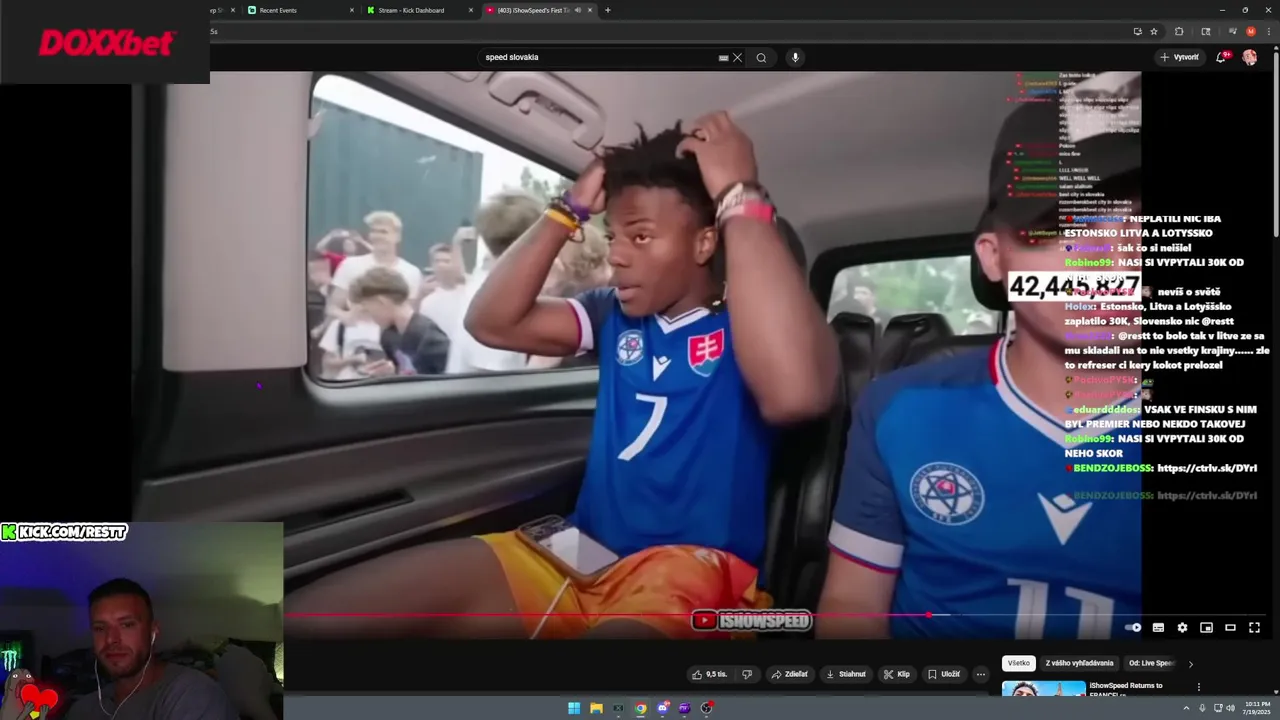The width and height of the screenshot is (1280, 720).
Task: Toggle the autoplay switch in the player
Action: click(1133, 627)
